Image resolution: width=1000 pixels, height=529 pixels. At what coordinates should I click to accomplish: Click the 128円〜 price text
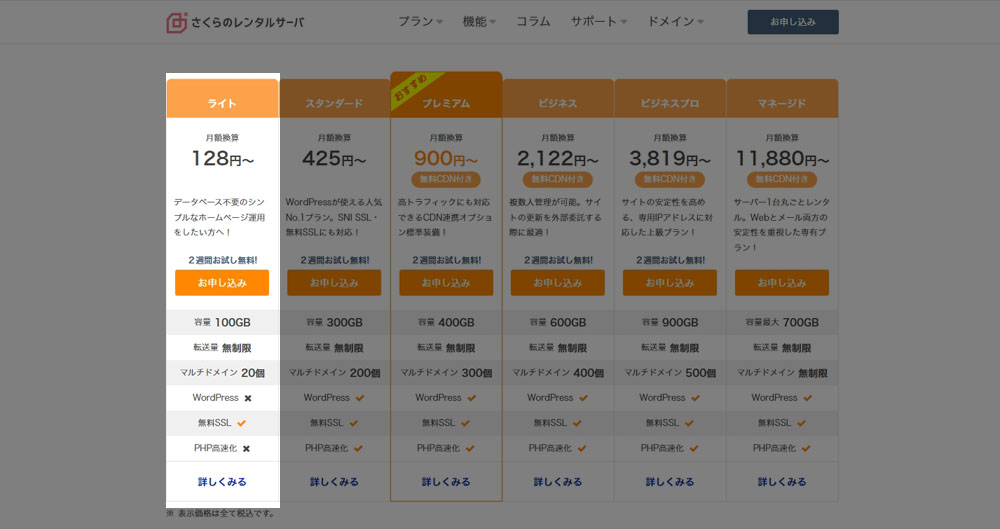223,158
